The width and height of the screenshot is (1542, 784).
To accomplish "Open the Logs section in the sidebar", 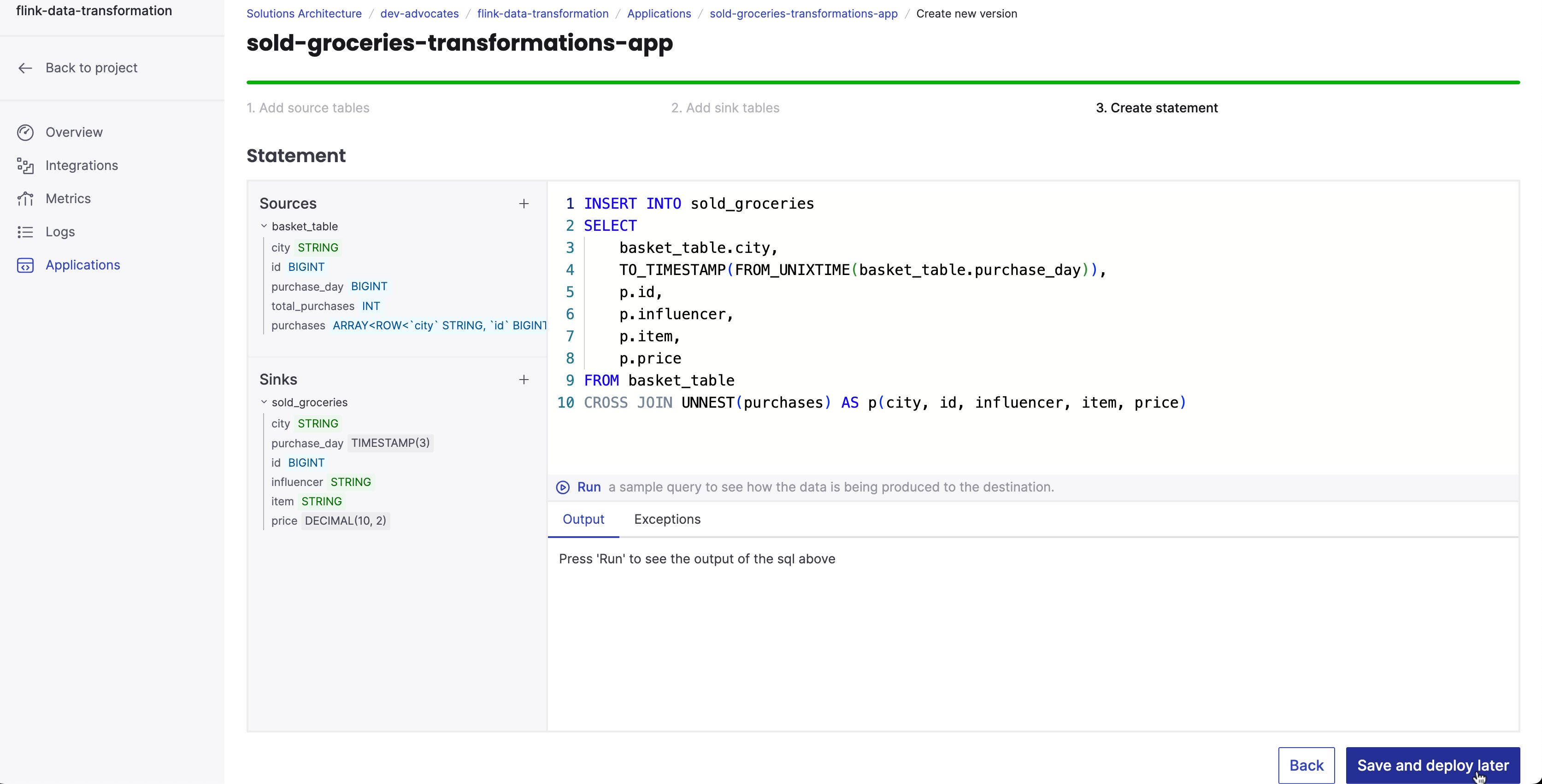I will pyautogui.click(x=60, y=232).
